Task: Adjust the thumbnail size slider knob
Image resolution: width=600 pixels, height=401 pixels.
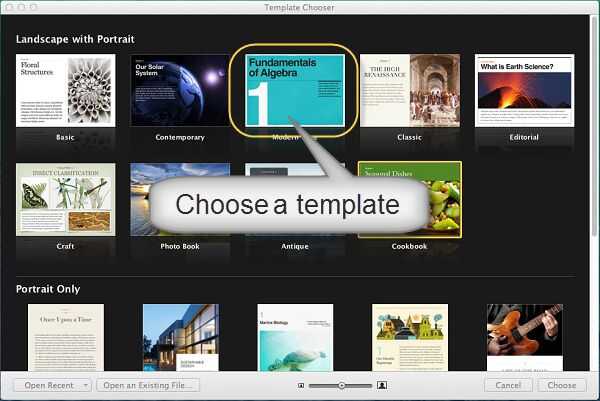Action: point(341,385)
